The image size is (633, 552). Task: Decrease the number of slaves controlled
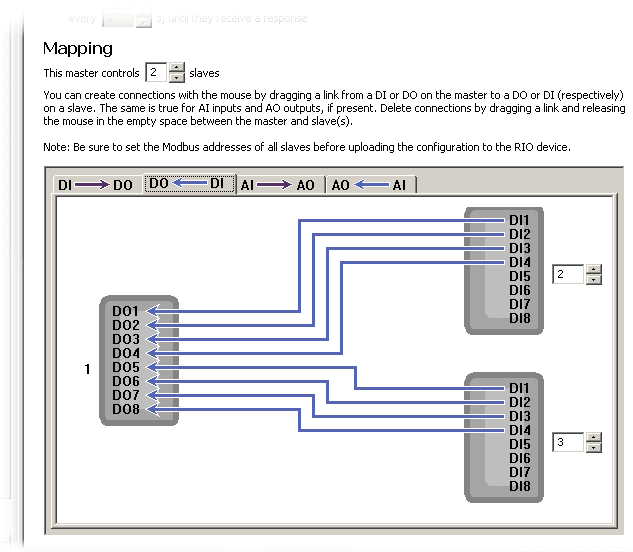pos(177,78)
